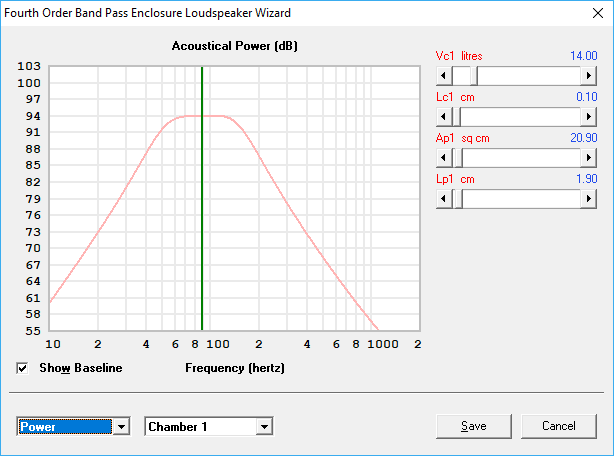Click the Ap1 value 20.90
The width and height of the screenshot is (614, 456).
point(583,138)
